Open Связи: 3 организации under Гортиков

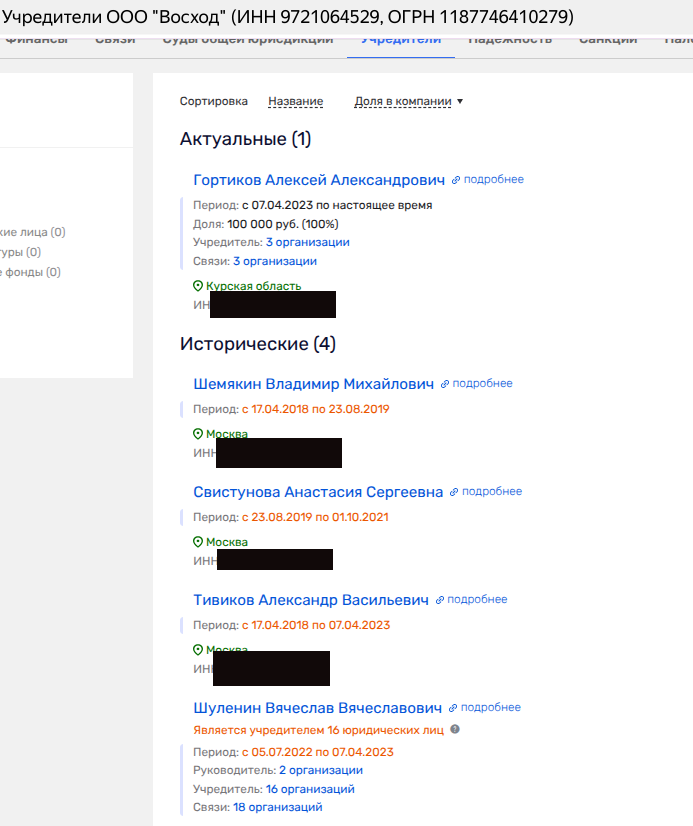coord(275,261)
